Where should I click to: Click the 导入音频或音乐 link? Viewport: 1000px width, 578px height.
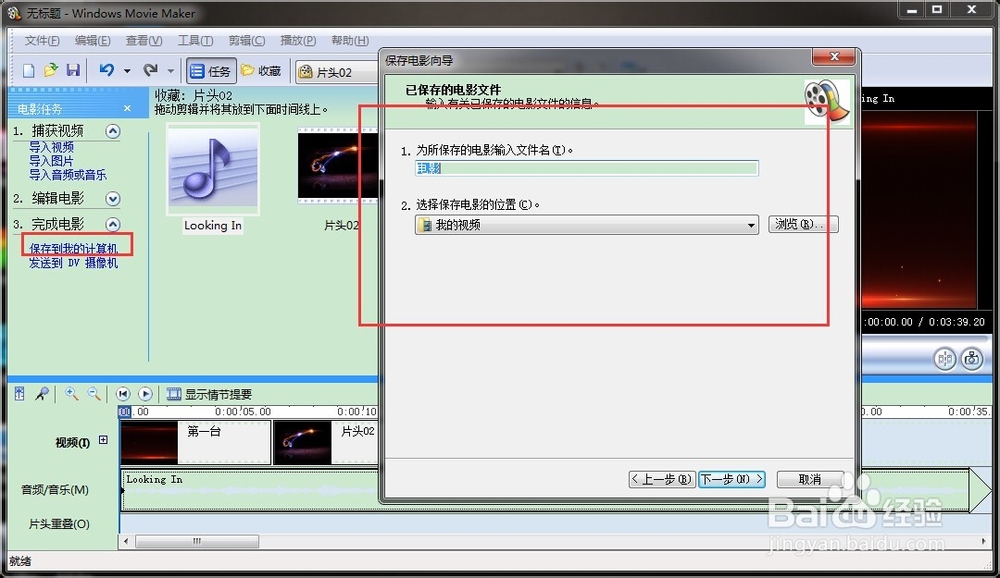pyautogui.click(x=68, y=175)
